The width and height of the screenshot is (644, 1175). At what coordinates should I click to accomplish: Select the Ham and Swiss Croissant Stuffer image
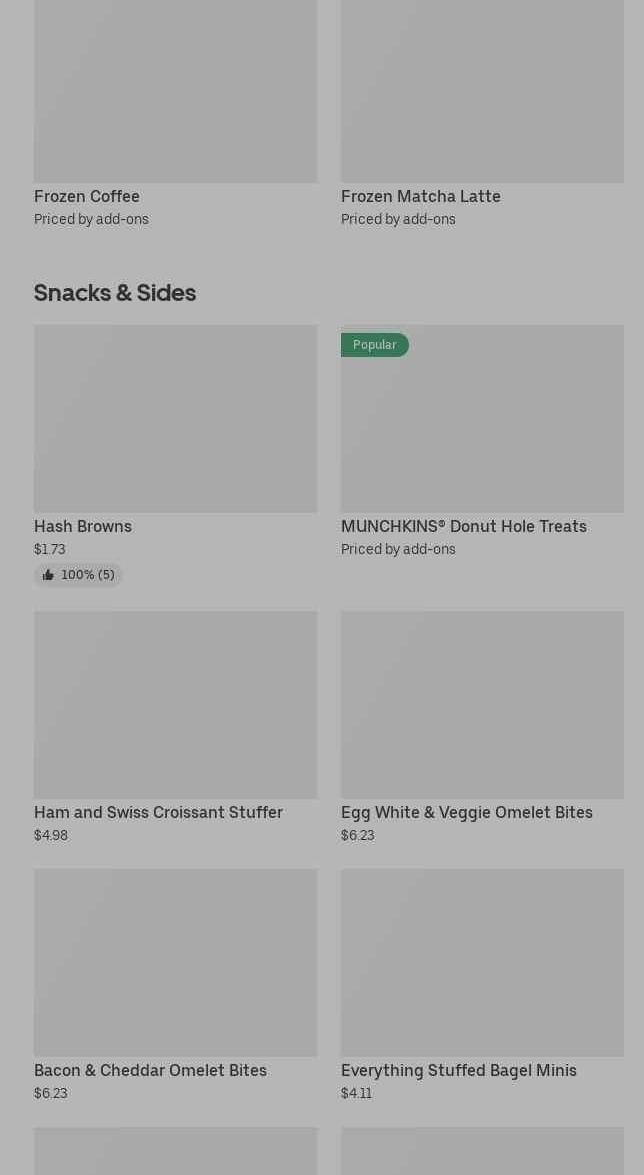pyautogui.click(x=175, y=705)
